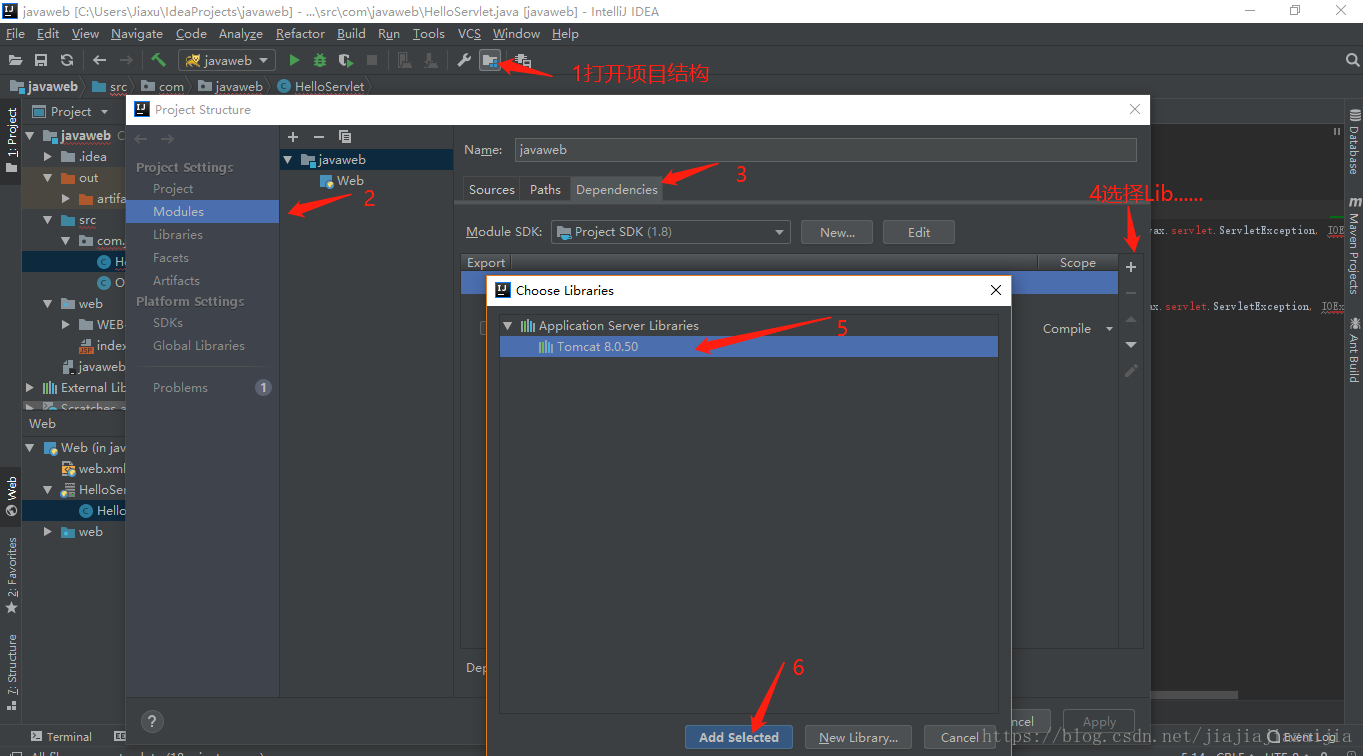Open the Project Structure toolbar icon

point(490,60)
